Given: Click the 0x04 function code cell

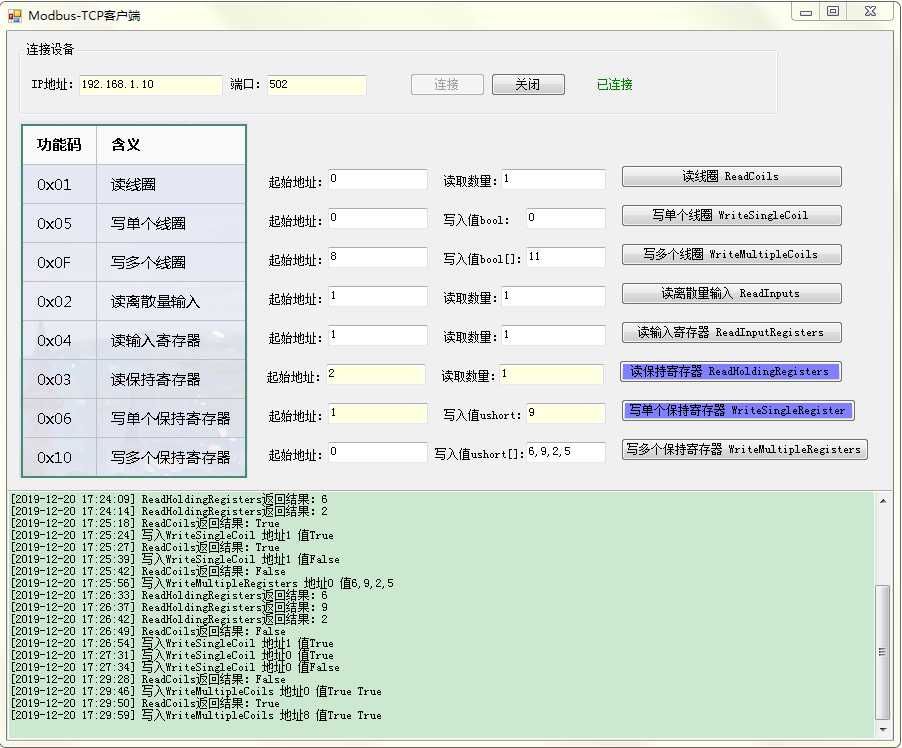Looking at the screenshot, I should point(59,341).
